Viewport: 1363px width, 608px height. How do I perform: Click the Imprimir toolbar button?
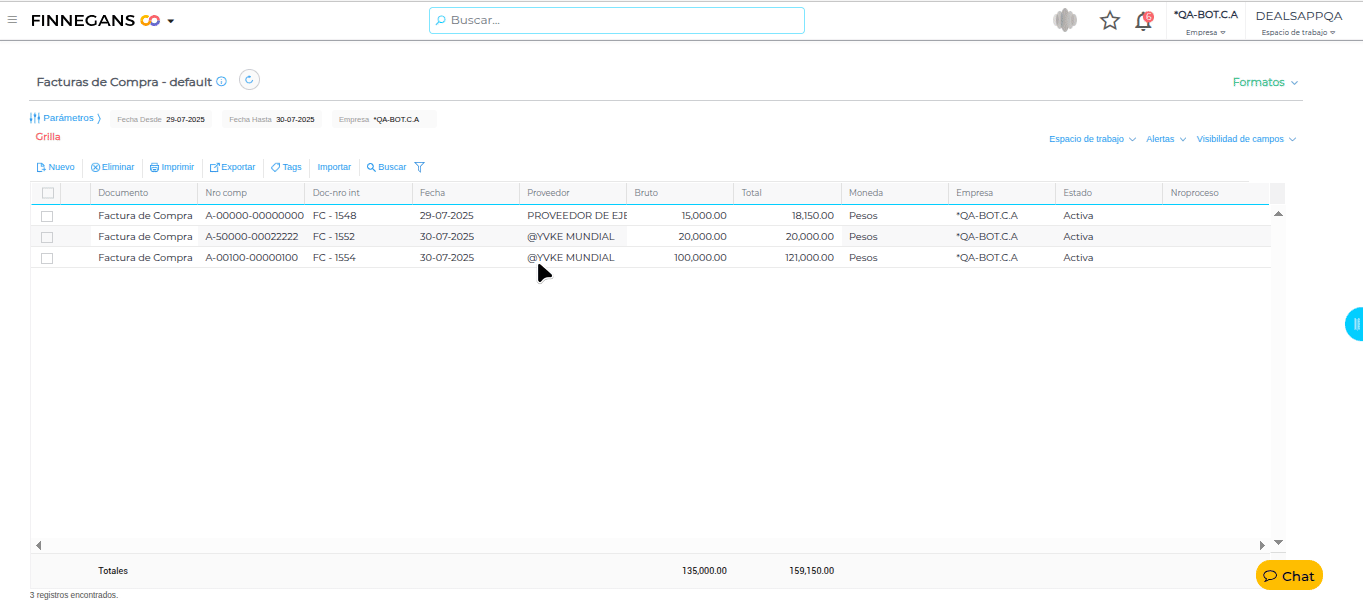point(172,167)
